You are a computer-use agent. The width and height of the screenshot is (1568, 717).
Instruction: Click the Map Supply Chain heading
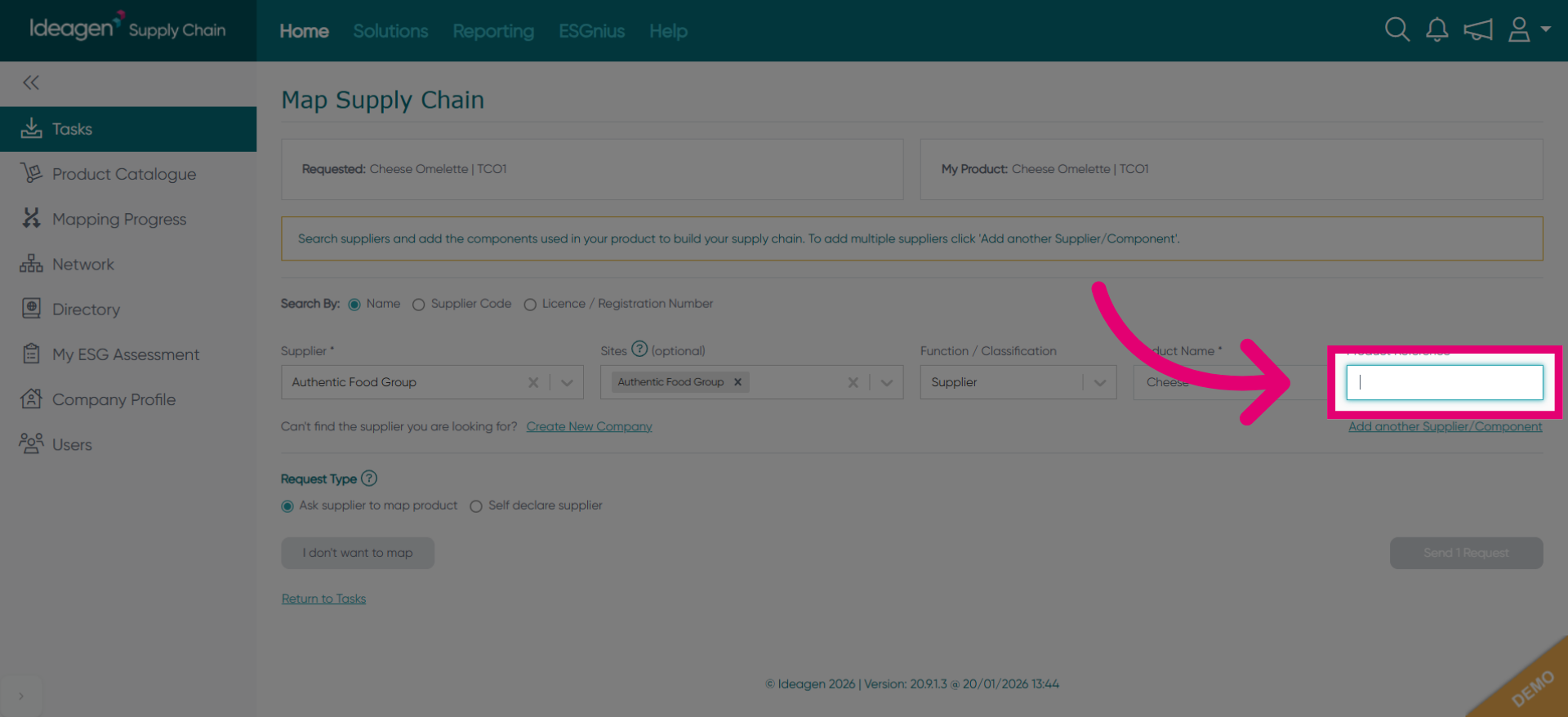pos(382,100)
